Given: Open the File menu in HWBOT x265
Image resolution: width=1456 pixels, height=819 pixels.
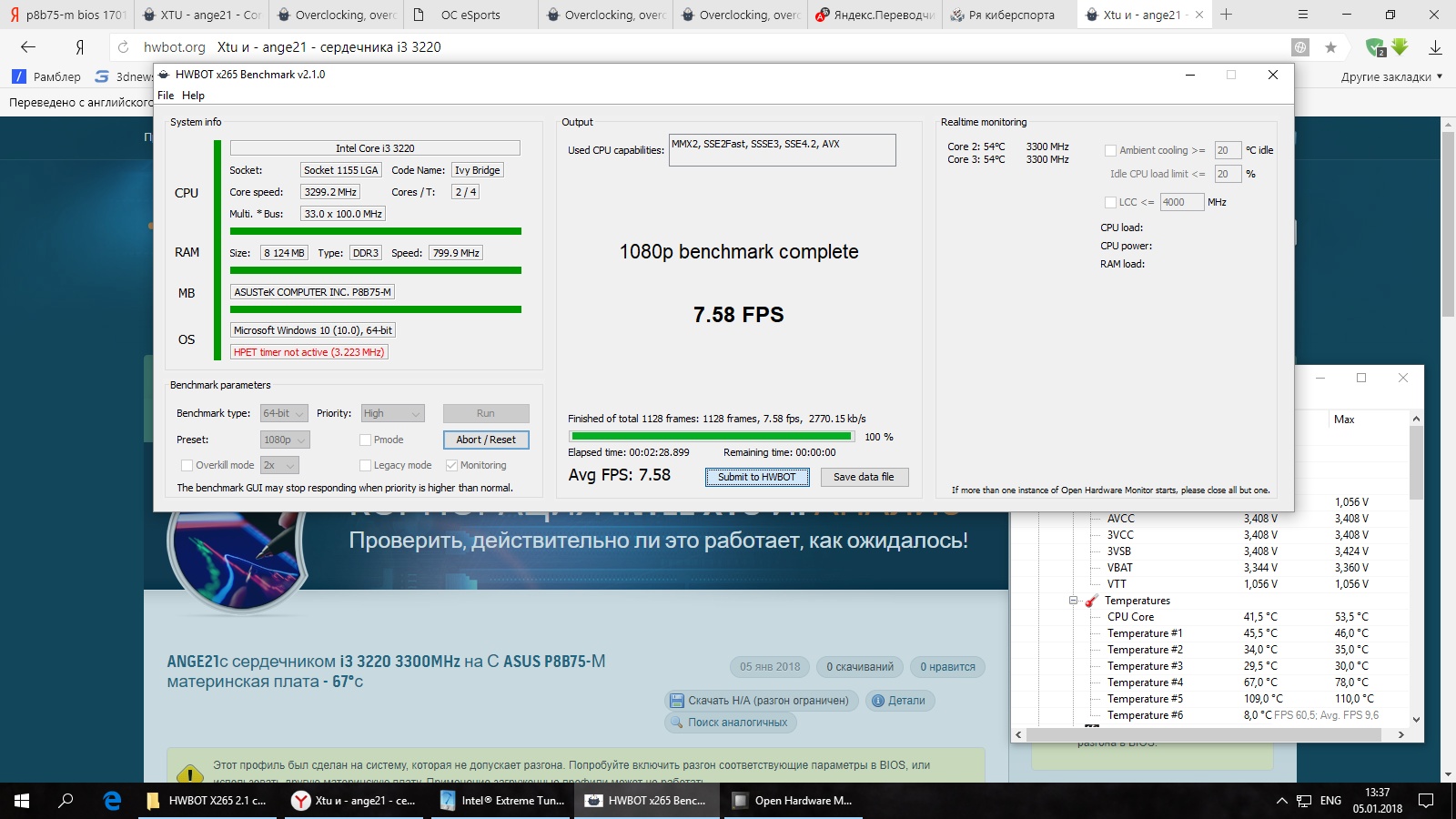Looking at the screenshot, I should click(166, 96).
